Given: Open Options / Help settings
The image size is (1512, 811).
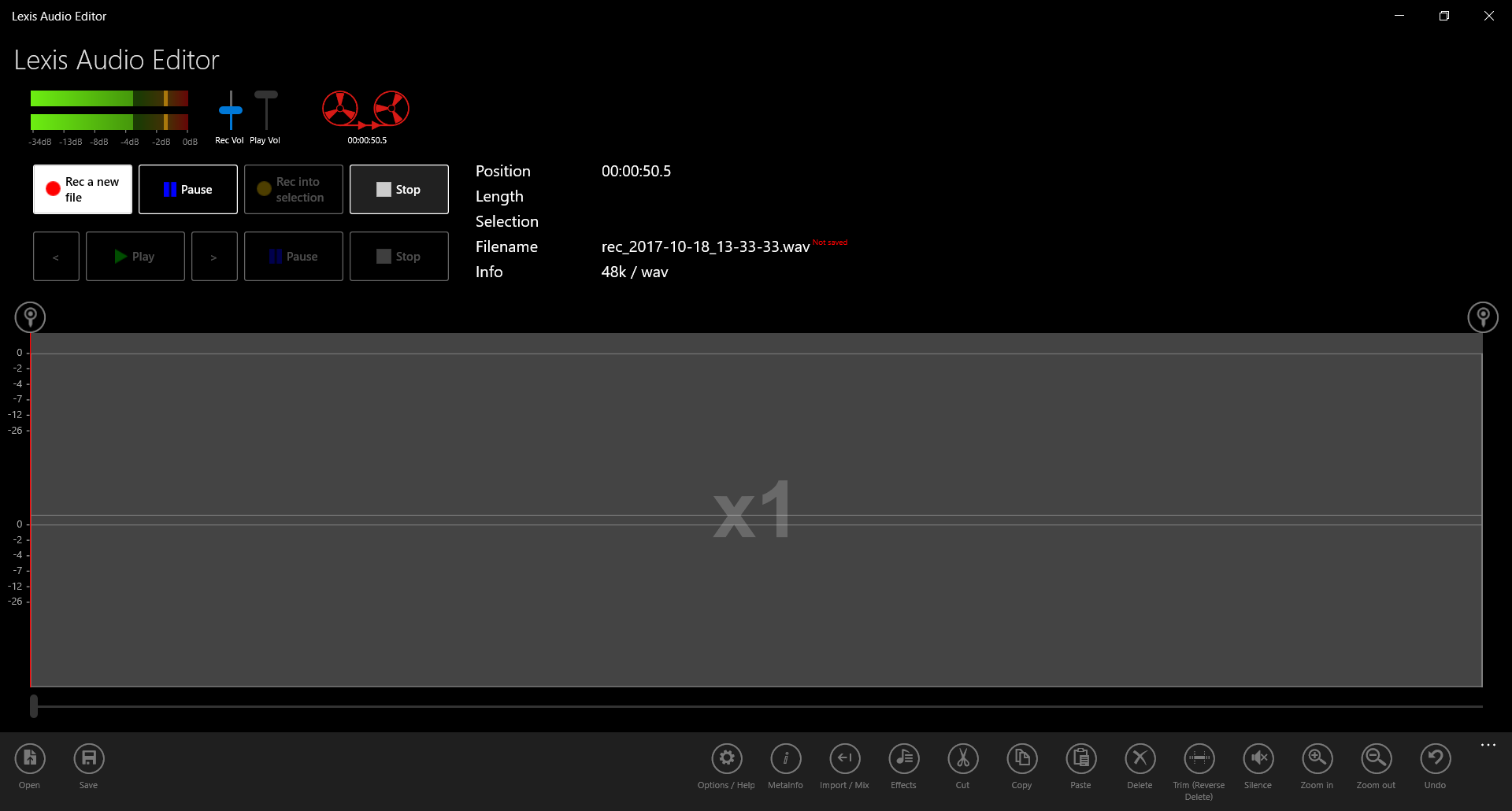Looking at the screenshot, I should pyautogui.click(x=725, y=758).
